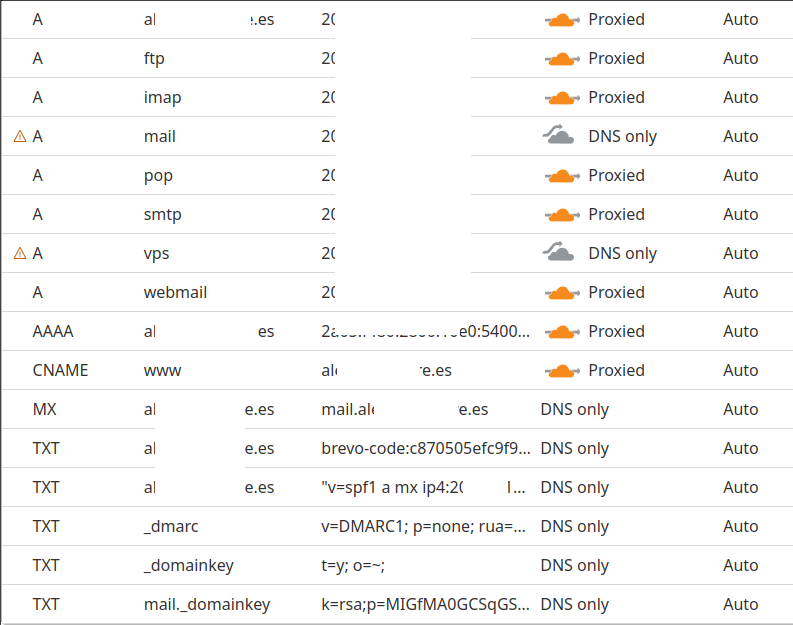Select the _domainkey TXT record row

pos(396,565)
